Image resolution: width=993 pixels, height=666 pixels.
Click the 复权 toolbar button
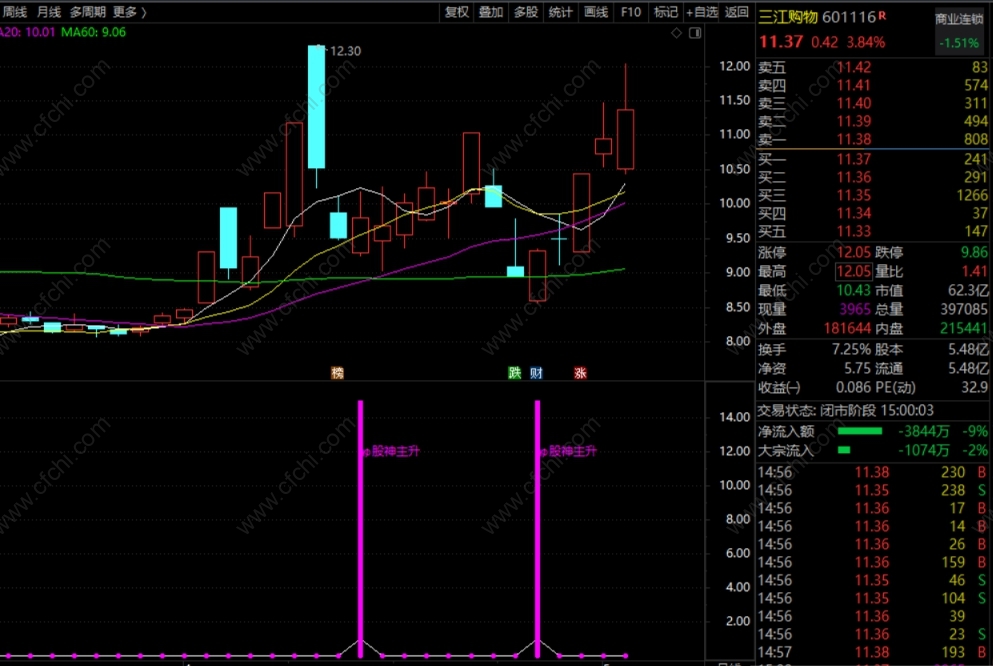point(457,12)
